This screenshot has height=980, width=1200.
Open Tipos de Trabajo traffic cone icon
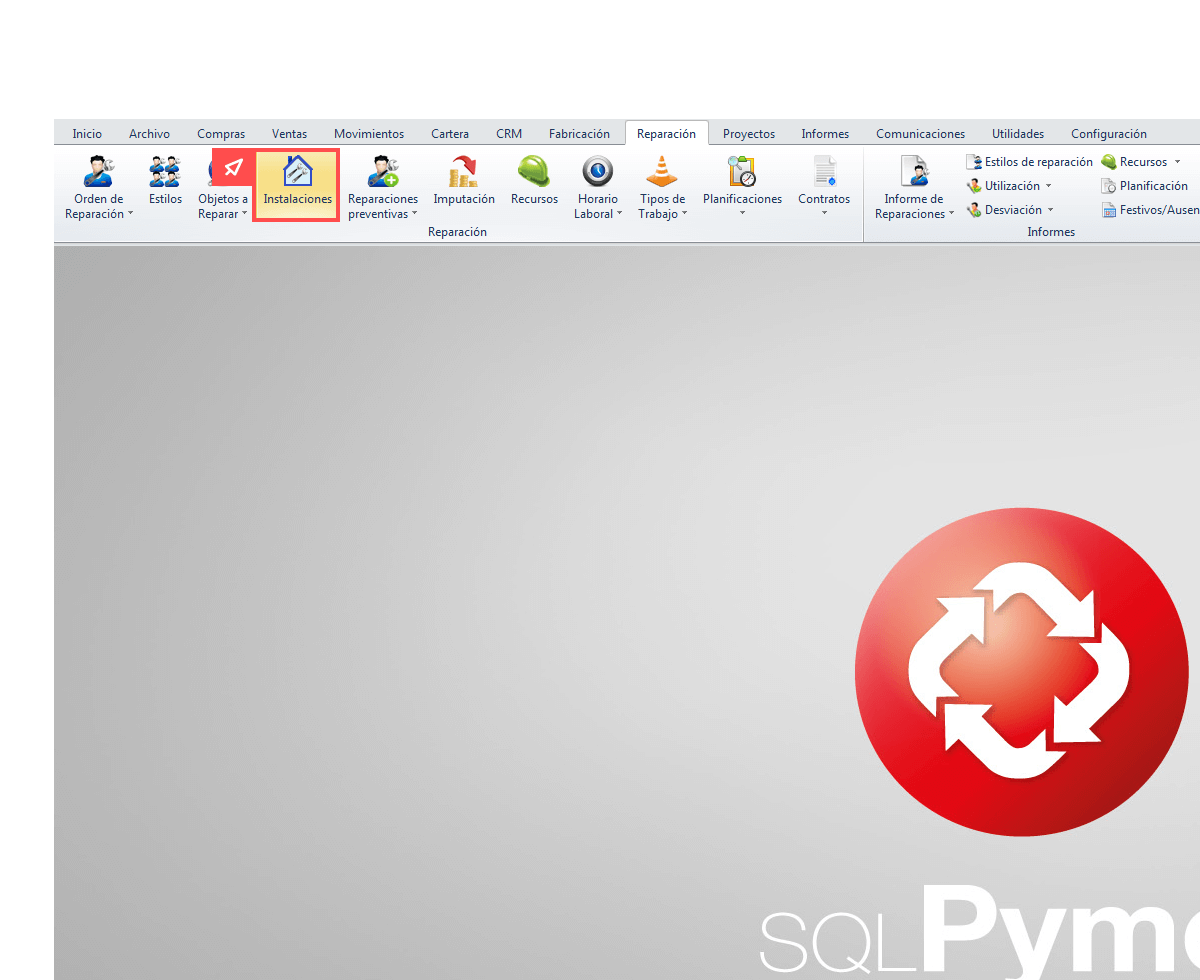(x=661, y=173)
